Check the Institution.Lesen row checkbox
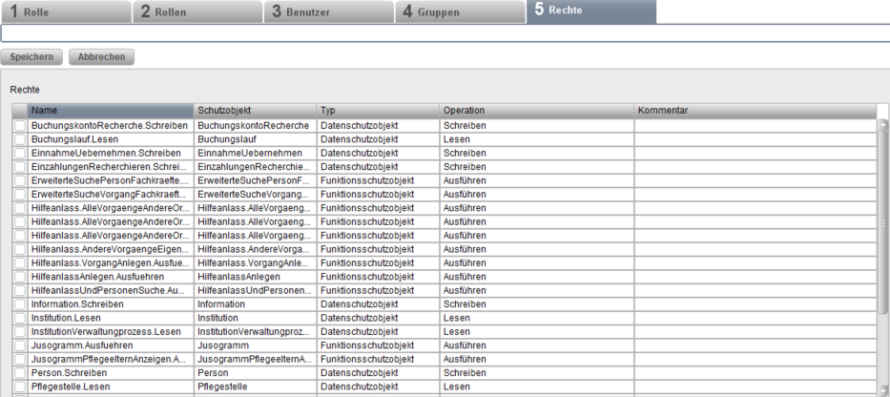890x397 pixels. pyautogui.click(x=20, y=317)
